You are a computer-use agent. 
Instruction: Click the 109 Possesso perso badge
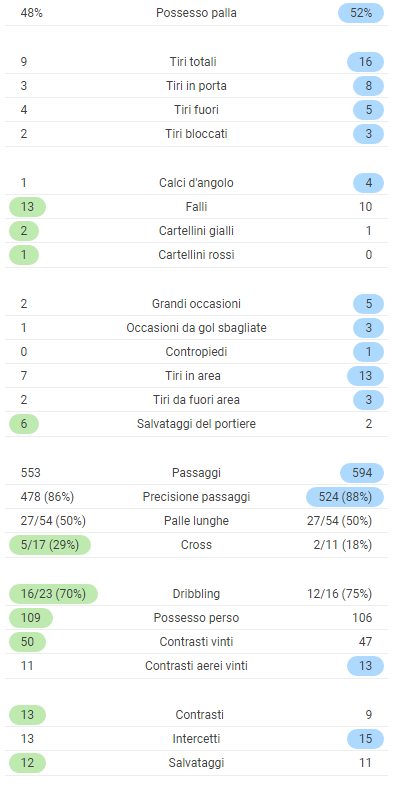click(x=31, y=619)
